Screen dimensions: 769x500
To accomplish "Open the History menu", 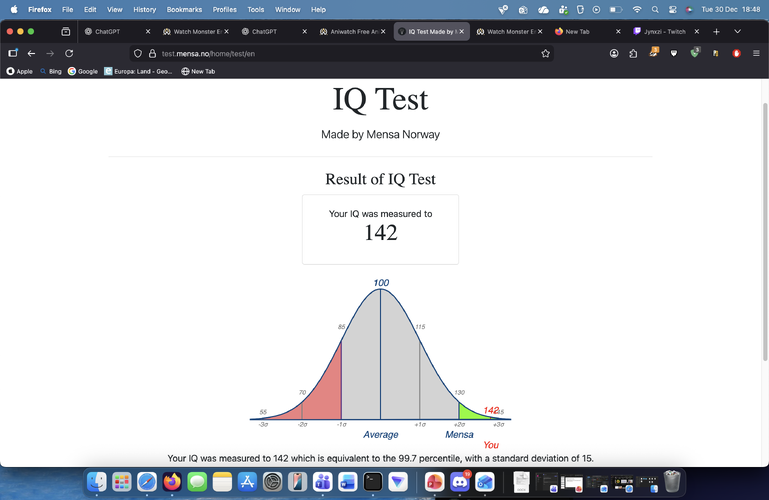I will pos(145,9).
